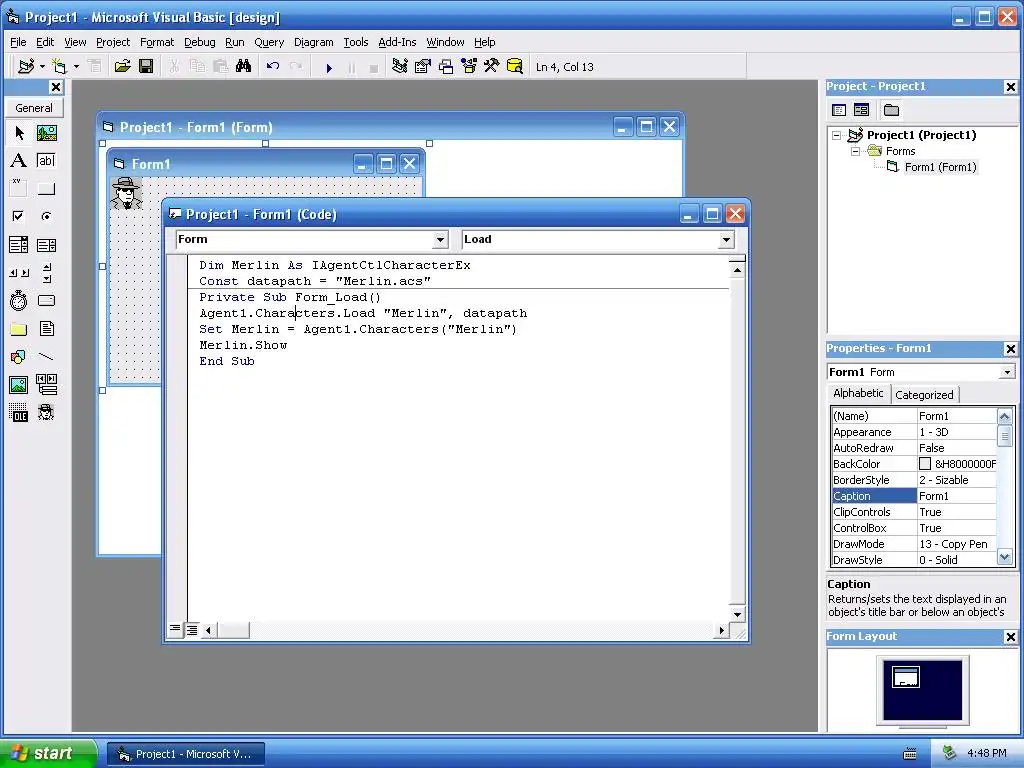The width and height of the screenshot is (1024, 768).
Task: Open the Windows start button
Action: pos(48,753)
